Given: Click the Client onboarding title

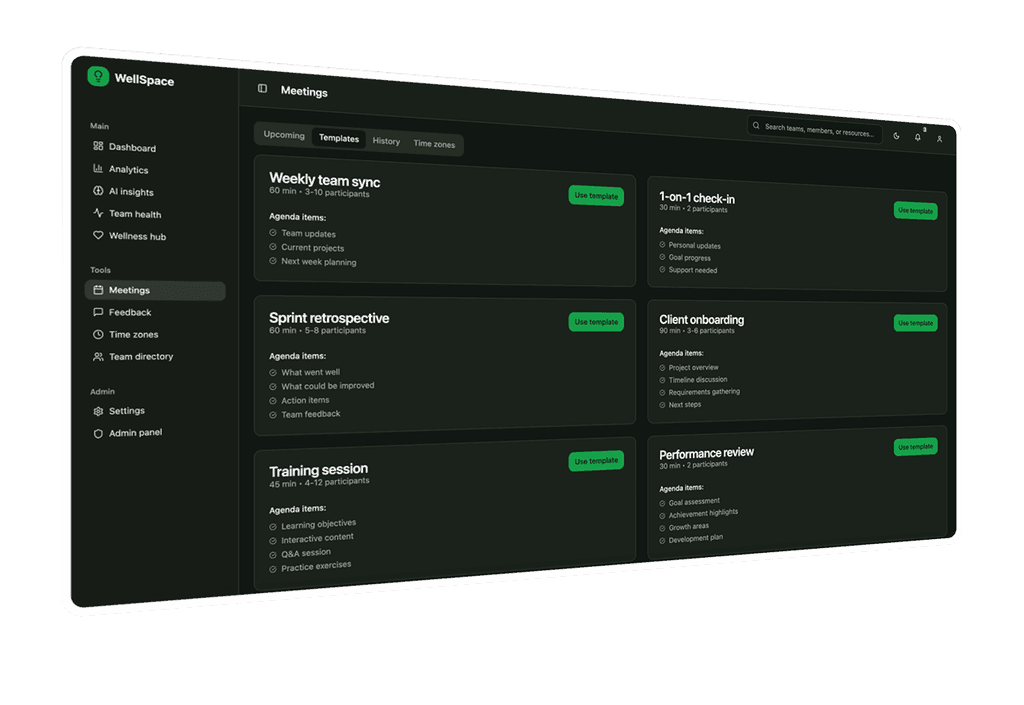Looking at the screenshot, I should tap(701, 320).
